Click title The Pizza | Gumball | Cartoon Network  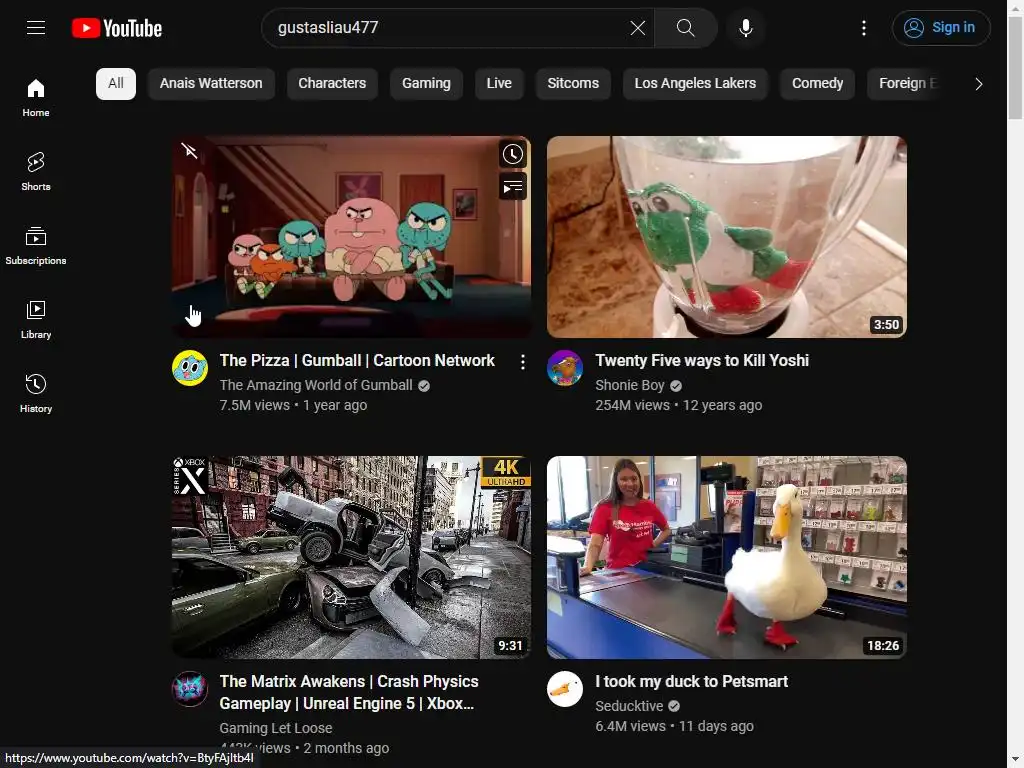tap(357, 360)
